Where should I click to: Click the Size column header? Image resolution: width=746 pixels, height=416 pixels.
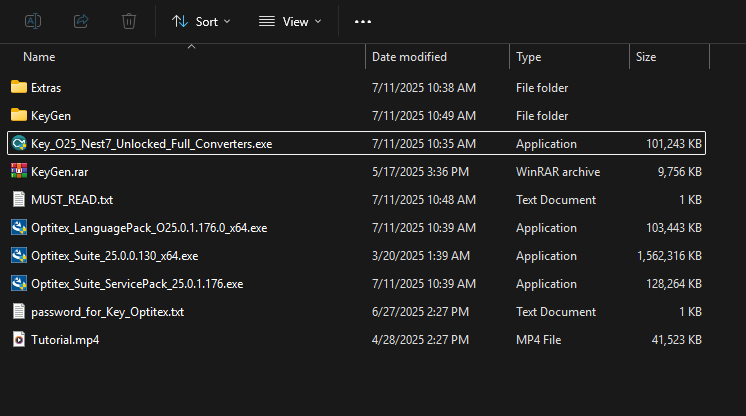[646, 57]
